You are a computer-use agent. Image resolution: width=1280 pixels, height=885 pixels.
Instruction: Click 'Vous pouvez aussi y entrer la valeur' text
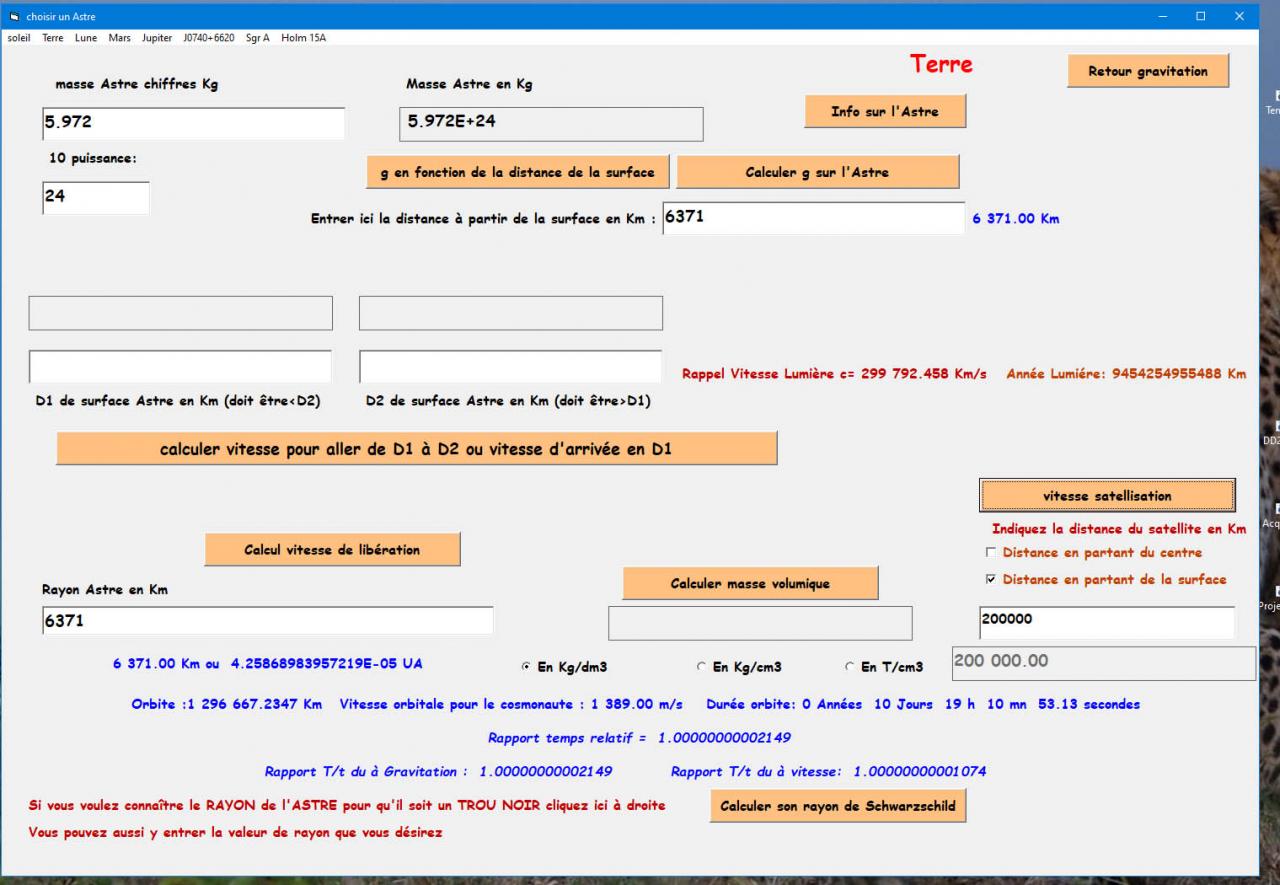click(x=235, y=832)
